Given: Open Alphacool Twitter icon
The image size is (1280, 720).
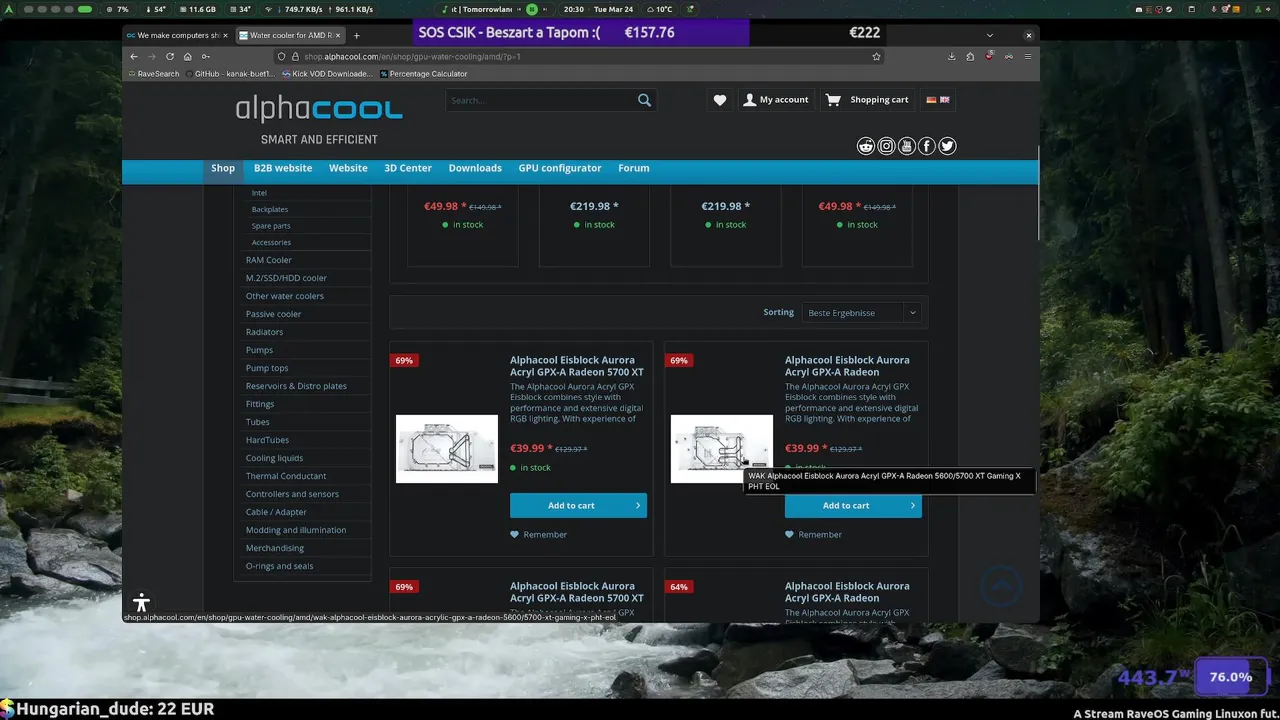Looking at the screenshot, I should click(947, 146).
